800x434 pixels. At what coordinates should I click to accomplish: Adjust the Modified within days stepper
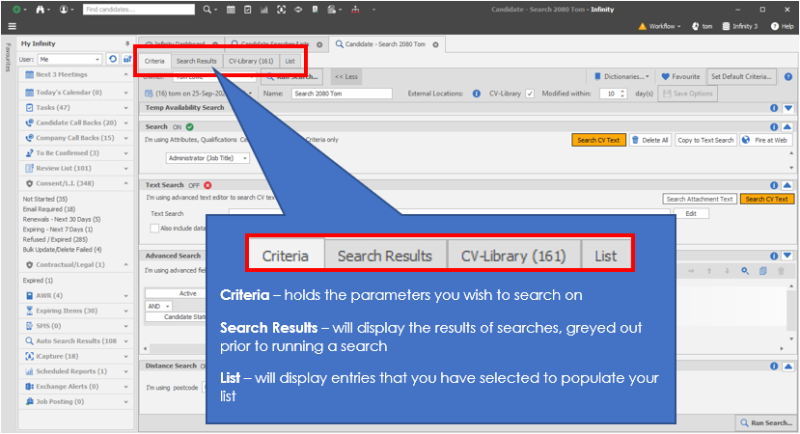[x=621, y=93]
